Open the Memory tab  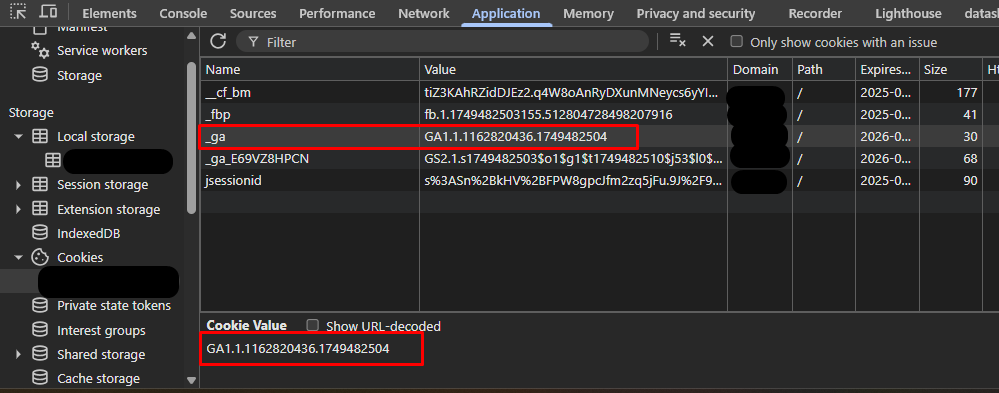588,13
